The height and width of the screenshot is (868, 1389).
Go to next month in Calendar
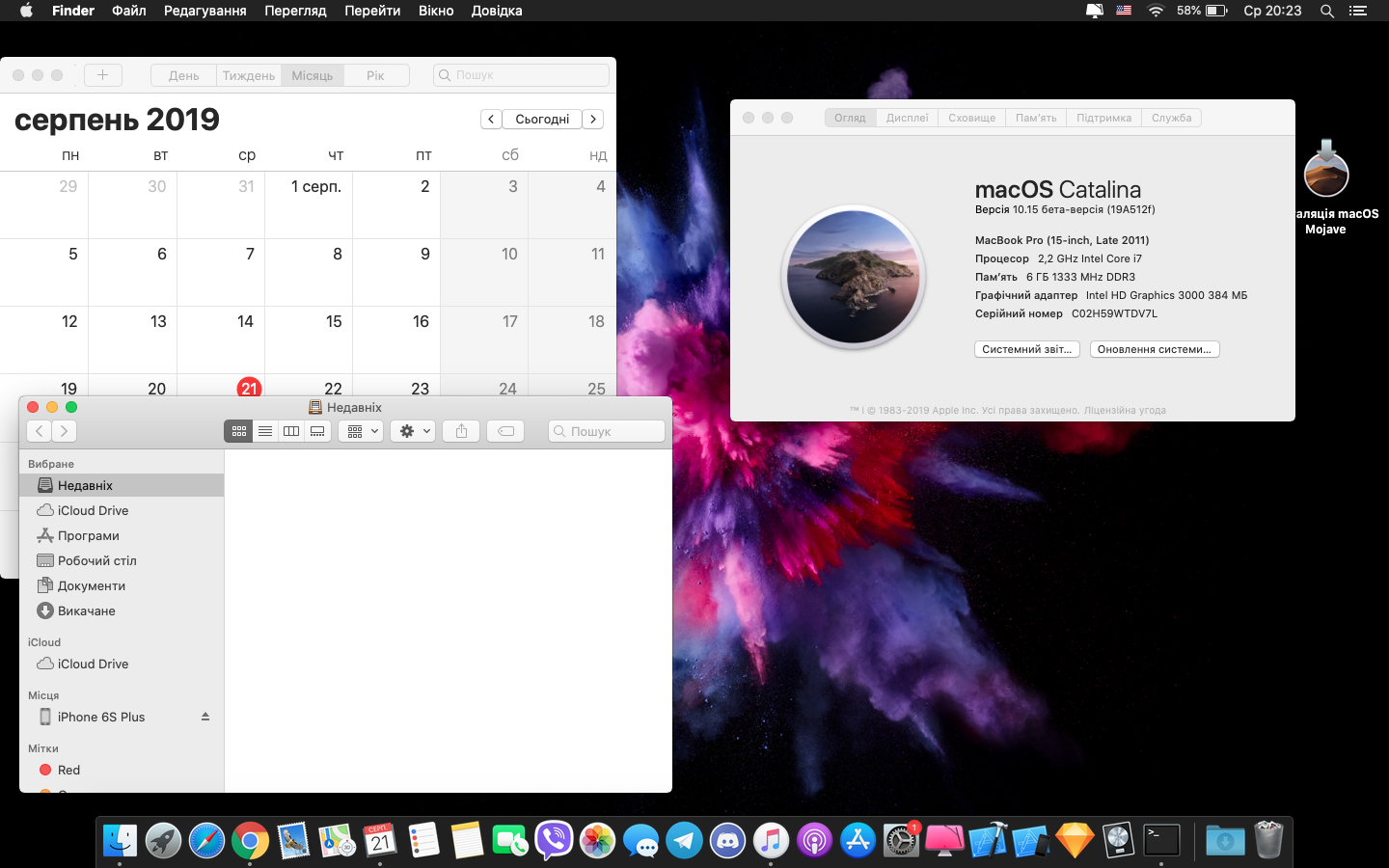594,119
